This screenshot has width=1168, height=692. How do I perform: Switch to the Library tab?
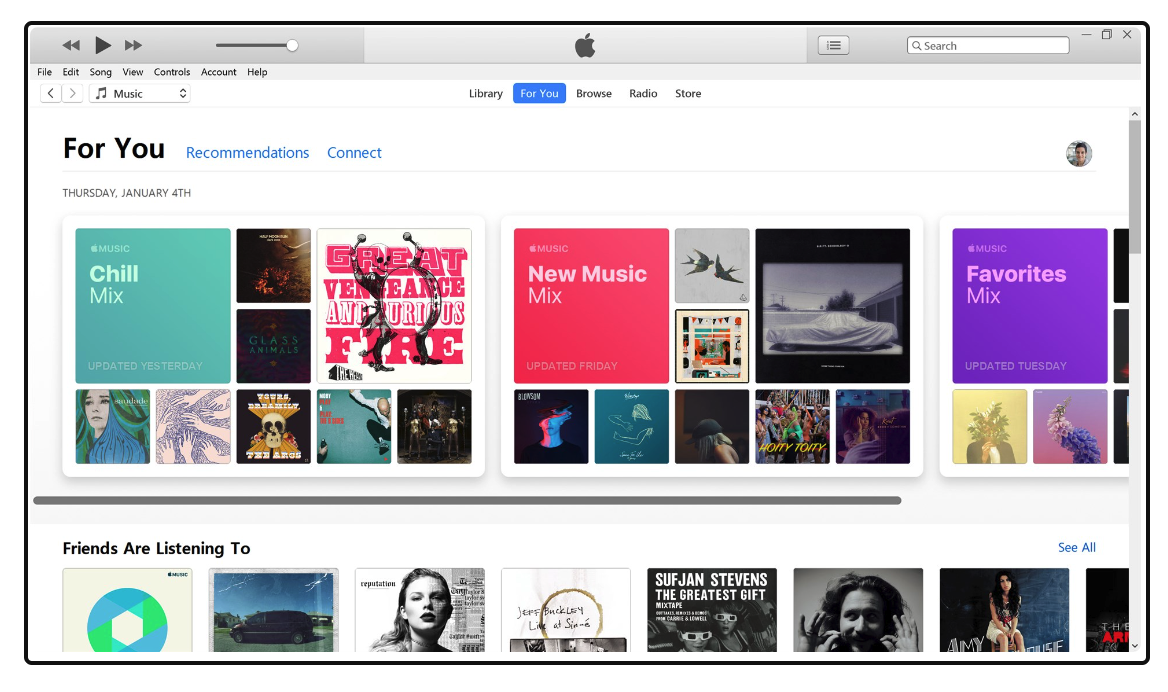tap(486, 93)
